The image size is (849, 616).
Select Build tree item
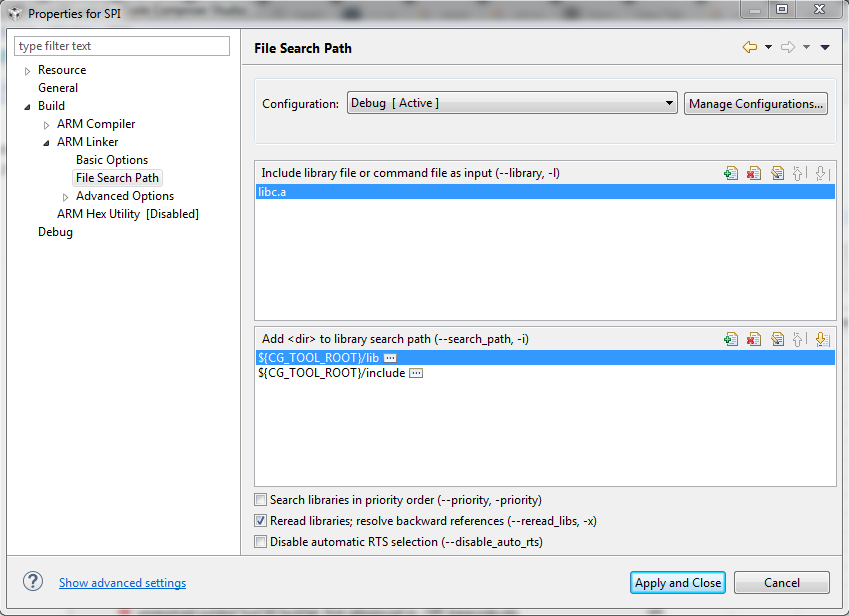51,106
